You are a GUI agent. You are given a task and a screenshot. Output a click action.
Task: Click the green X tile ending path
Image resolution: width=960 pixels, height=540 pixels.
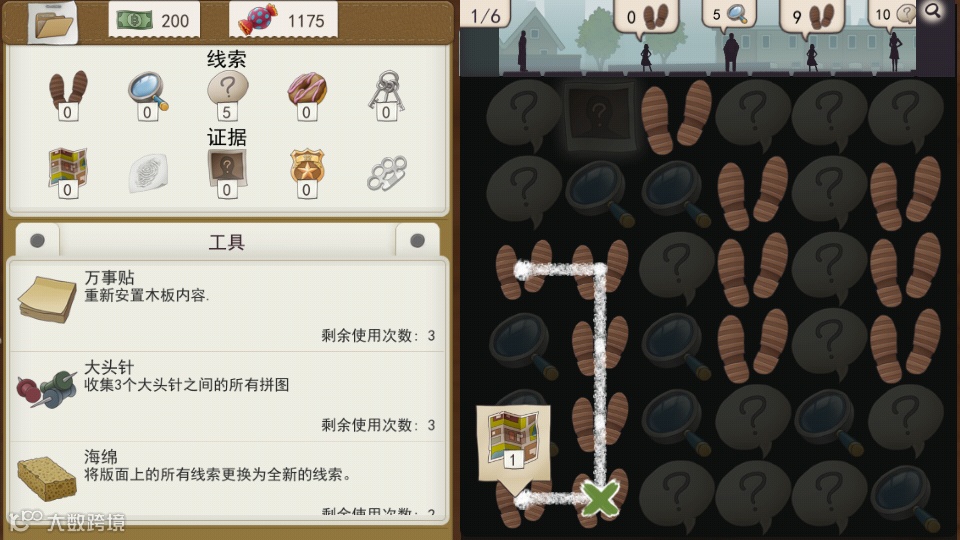click(x=600, y=498)
